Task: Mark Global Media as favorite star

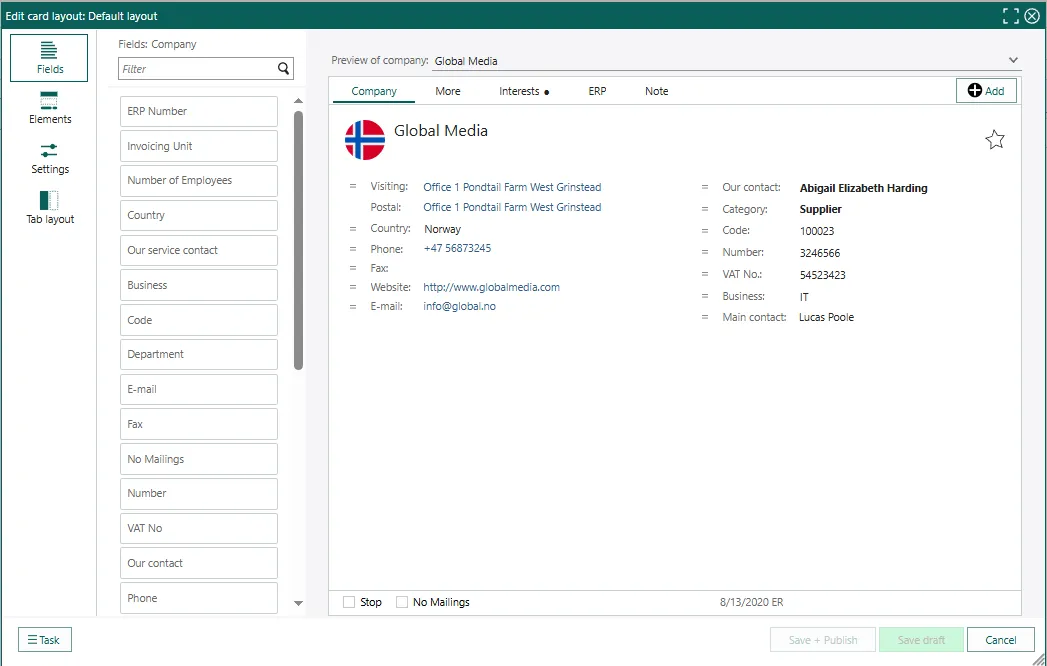Action: pos(995,140)
